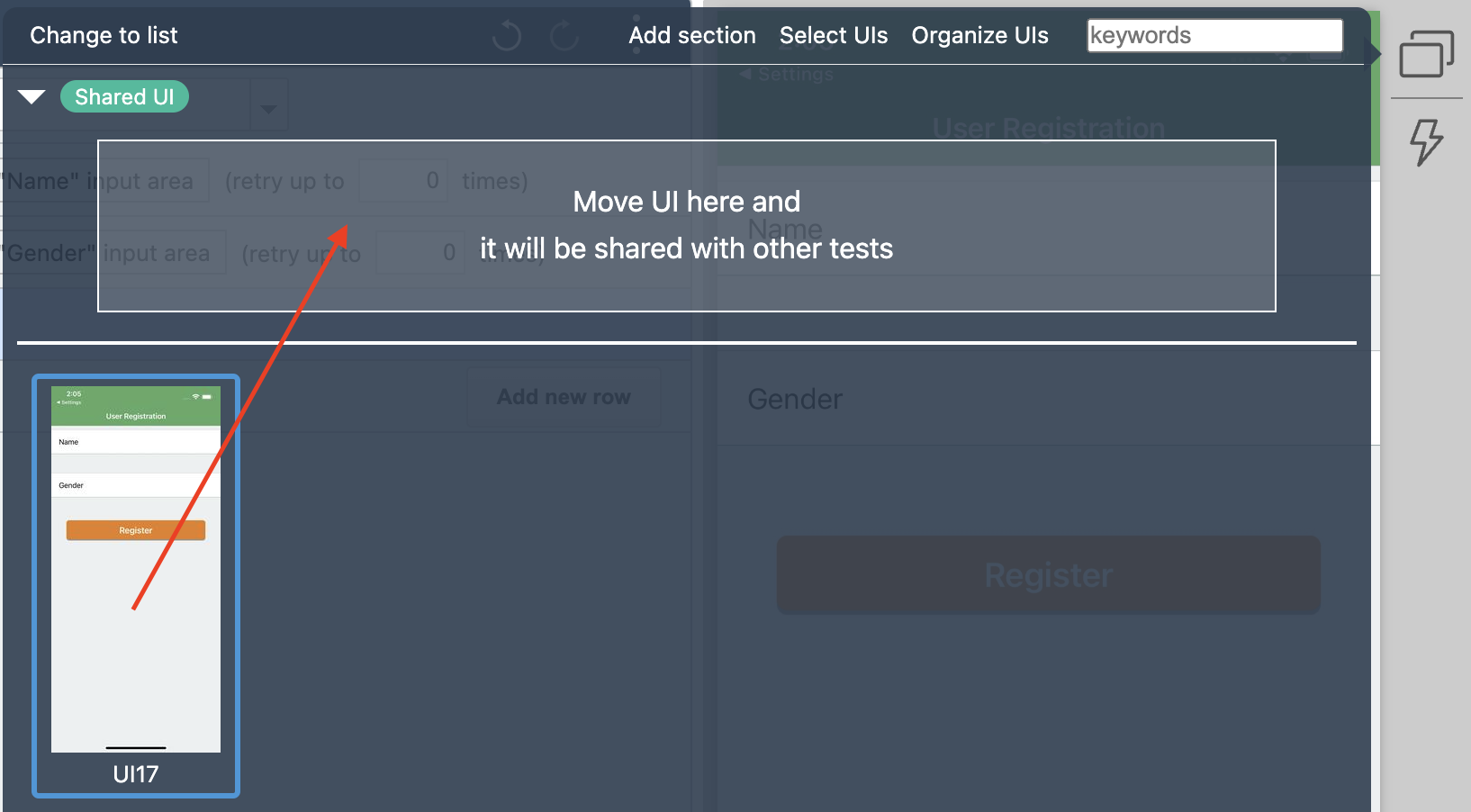Click Add section
Screen dimensions: 1471x812
692,35
